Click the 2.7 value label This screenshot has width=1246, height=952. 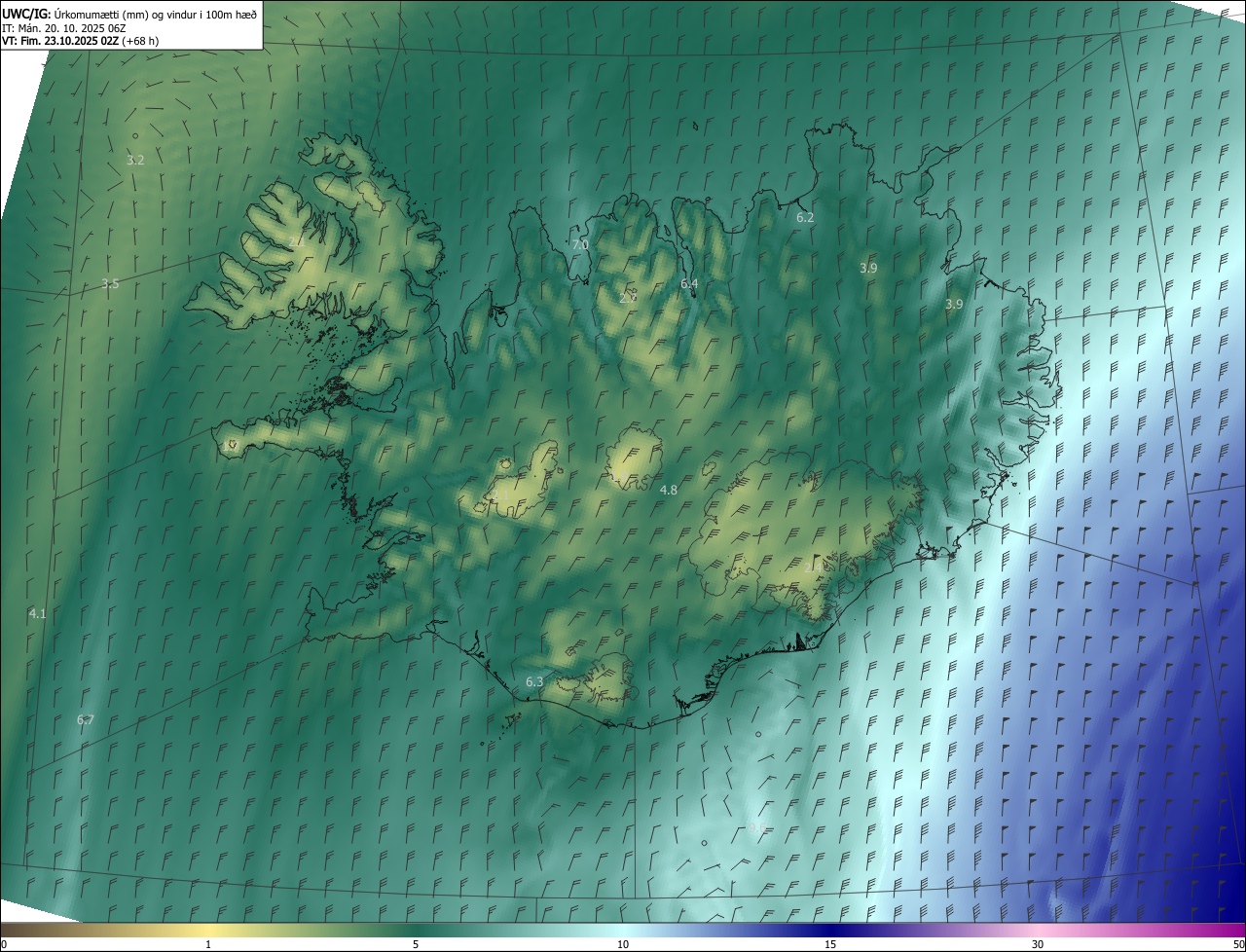(628, 297)
